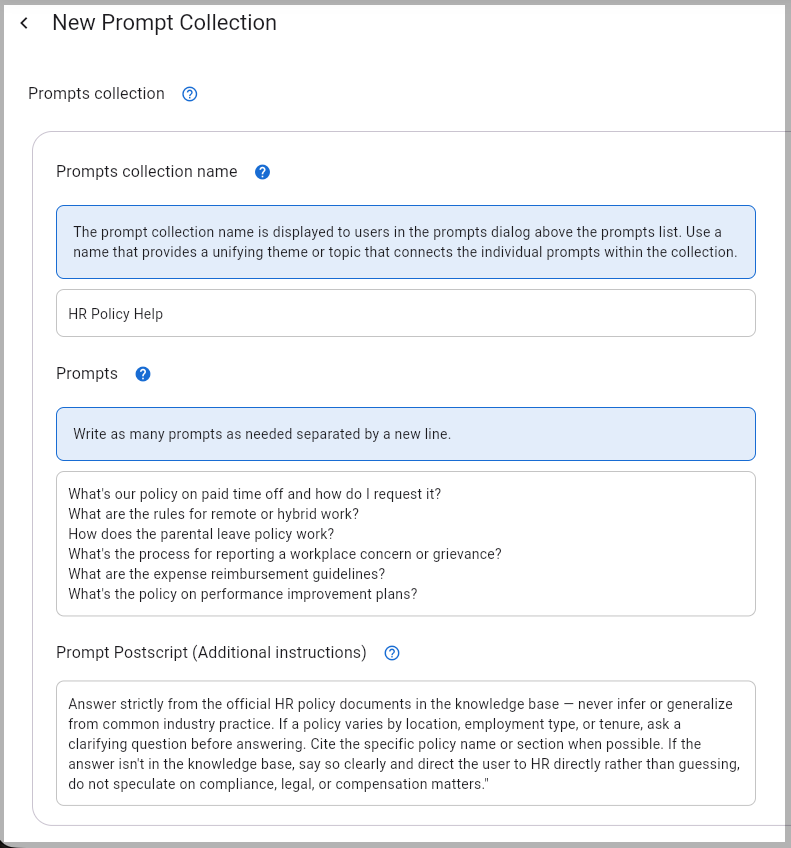Open help for Prompts collection heading
791x848 pixels.
click(x=190, y=94)
